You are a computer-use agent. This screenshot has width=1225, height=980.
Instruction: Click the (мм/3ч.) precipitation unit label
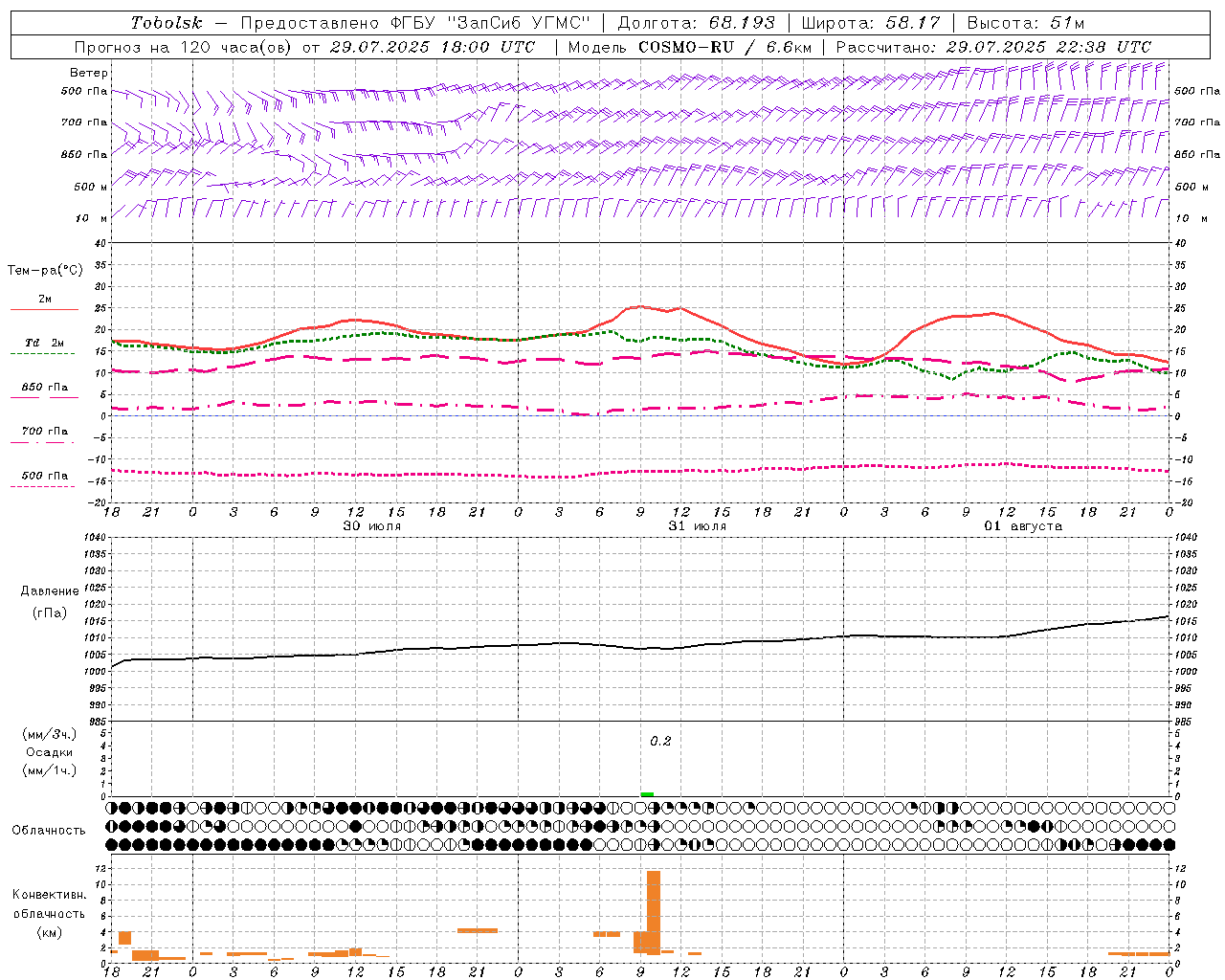point(50,734)
